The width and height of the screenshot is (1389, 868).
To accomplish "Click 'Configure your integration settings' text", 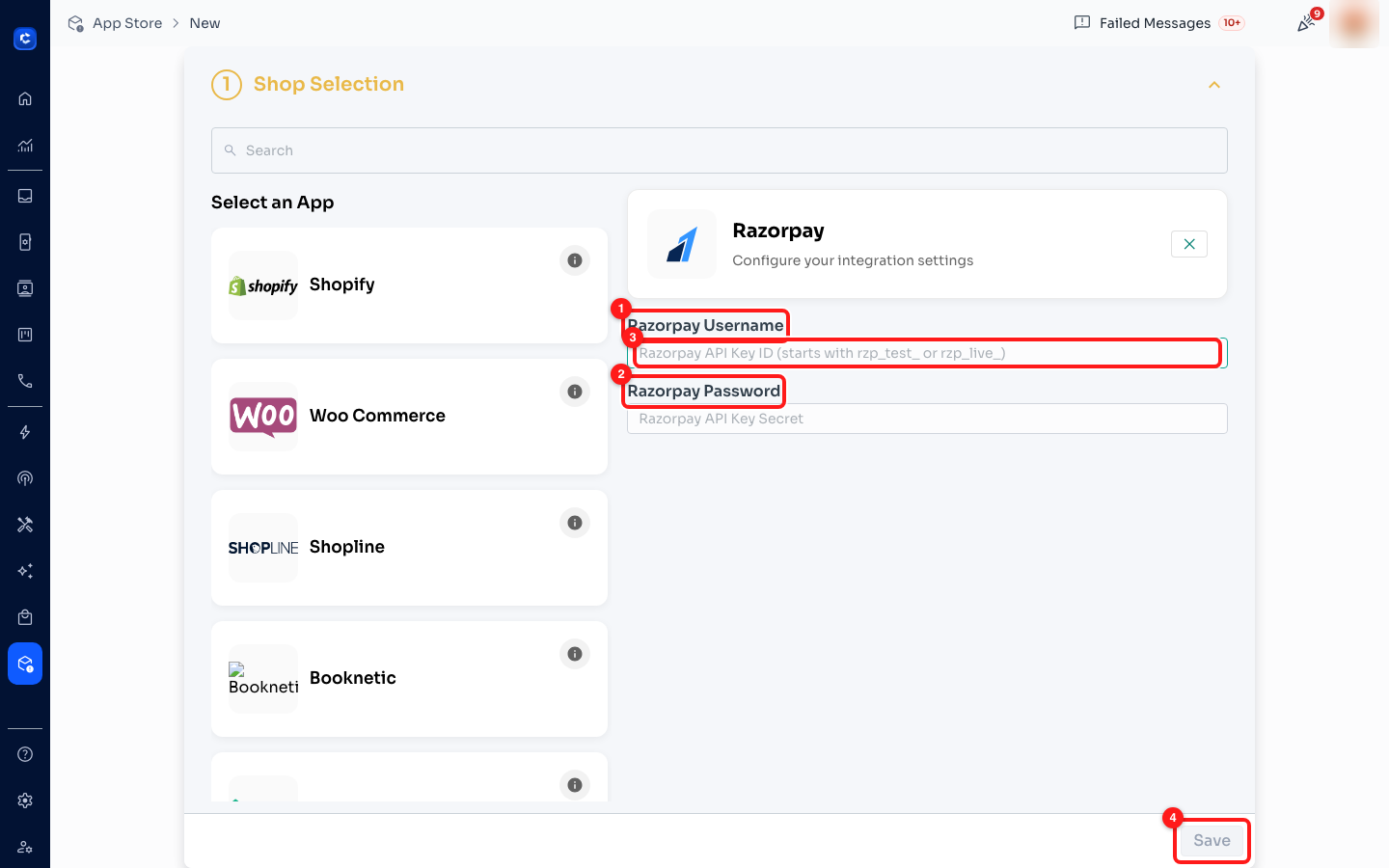I will coord(853,260).
